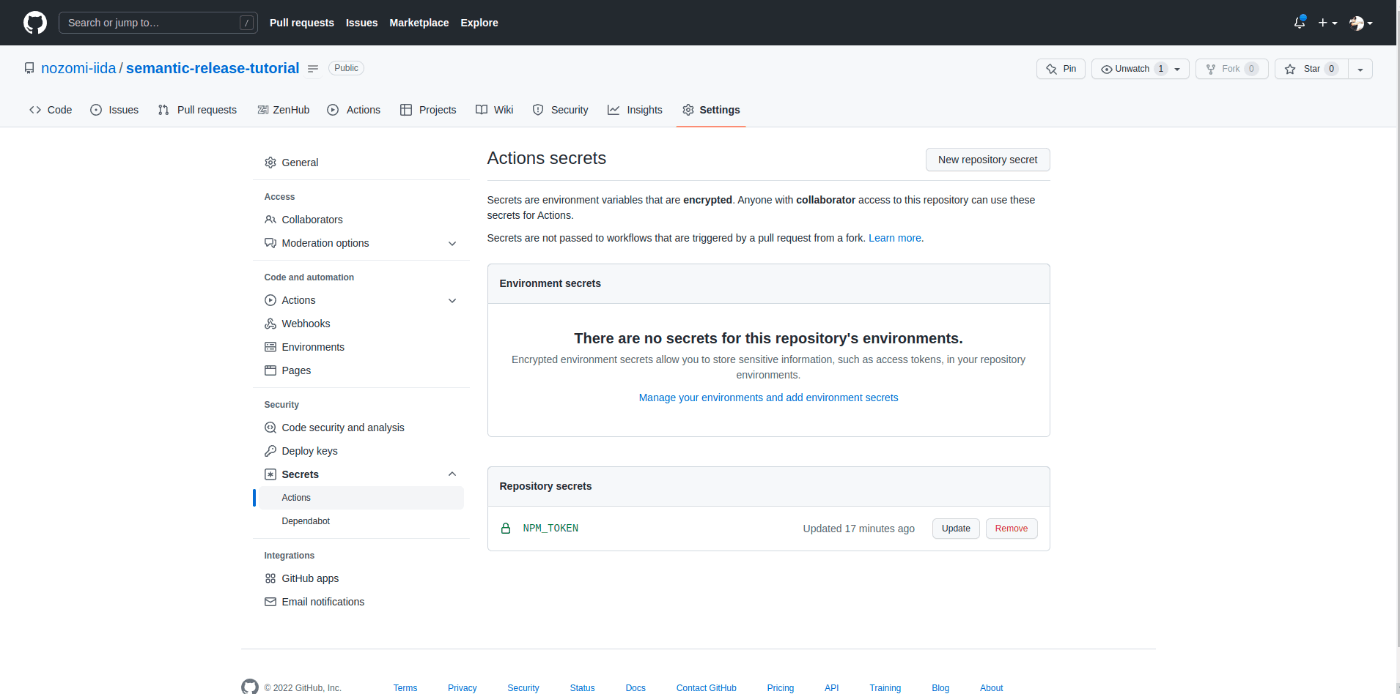This screenshot has height=694, width=1400.
Task: Open Marketplace in the header
Action: pyautogui.click(x=419, y=22)
